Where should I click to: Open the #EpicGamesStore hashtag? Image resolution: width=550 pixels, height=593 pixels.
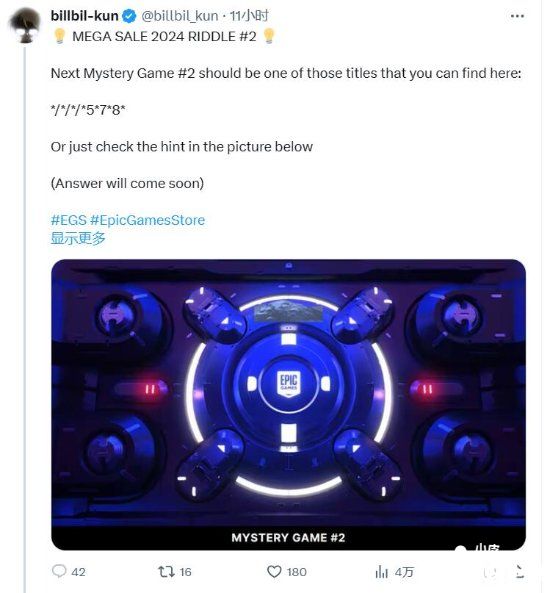148,220
